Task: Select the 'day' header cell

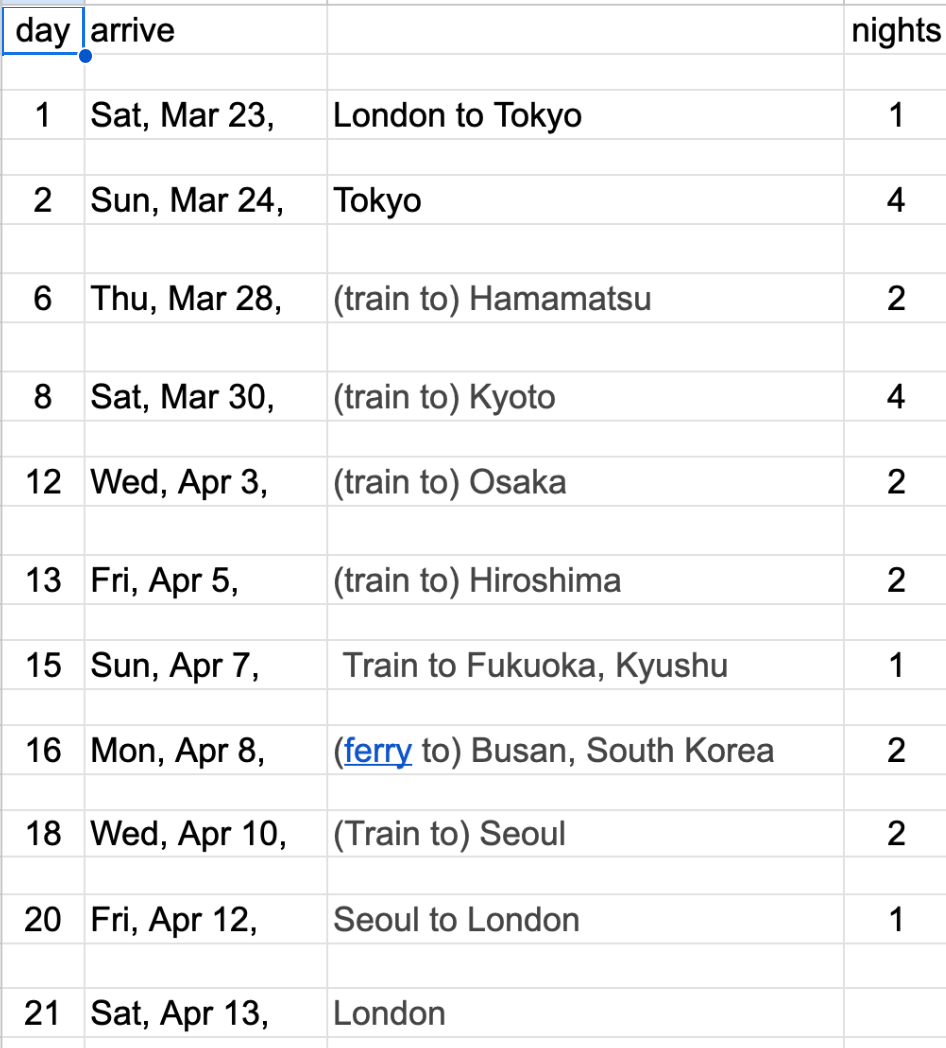Action: 43,30
